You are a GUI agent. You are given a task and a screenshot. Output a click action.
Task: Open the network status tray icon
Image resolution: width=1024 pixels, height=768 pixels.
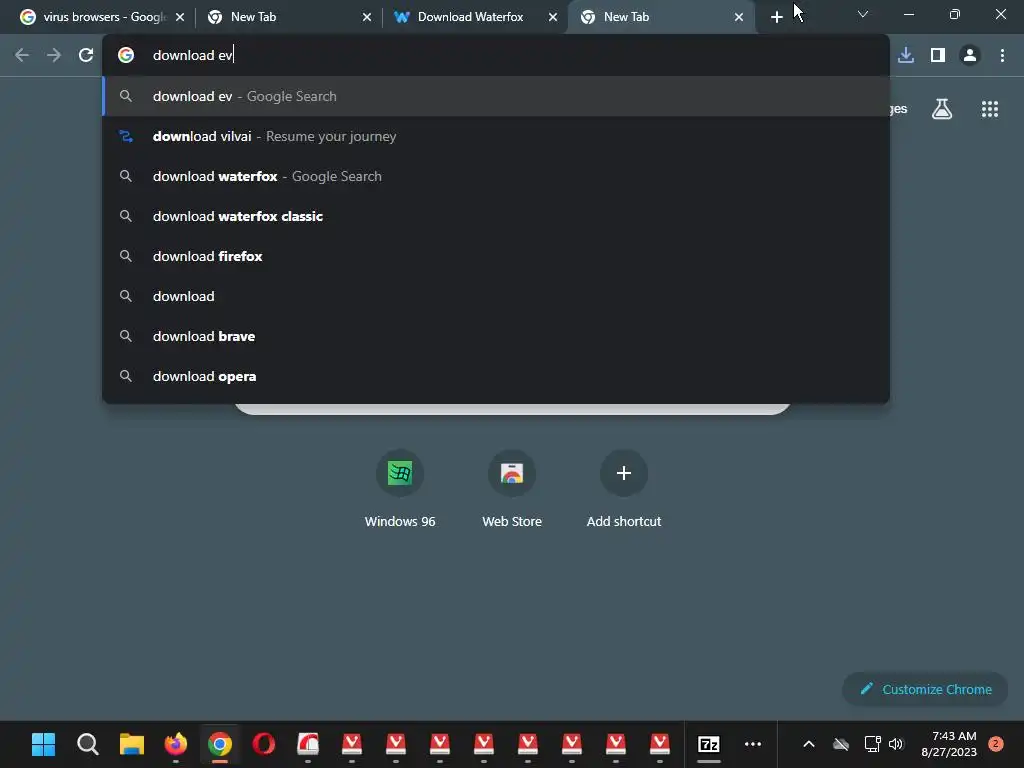pos(872,744)
